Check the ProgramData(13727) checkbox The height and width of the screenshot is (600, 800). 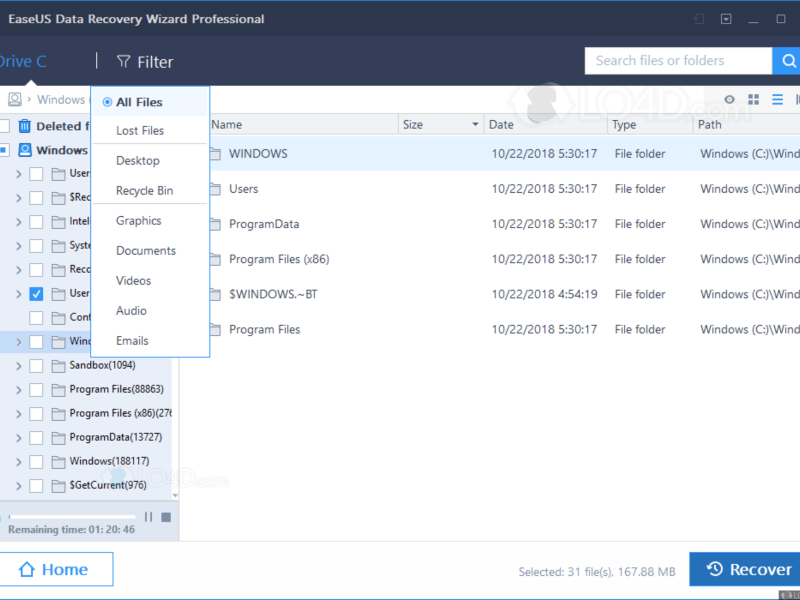click(36, 438)
